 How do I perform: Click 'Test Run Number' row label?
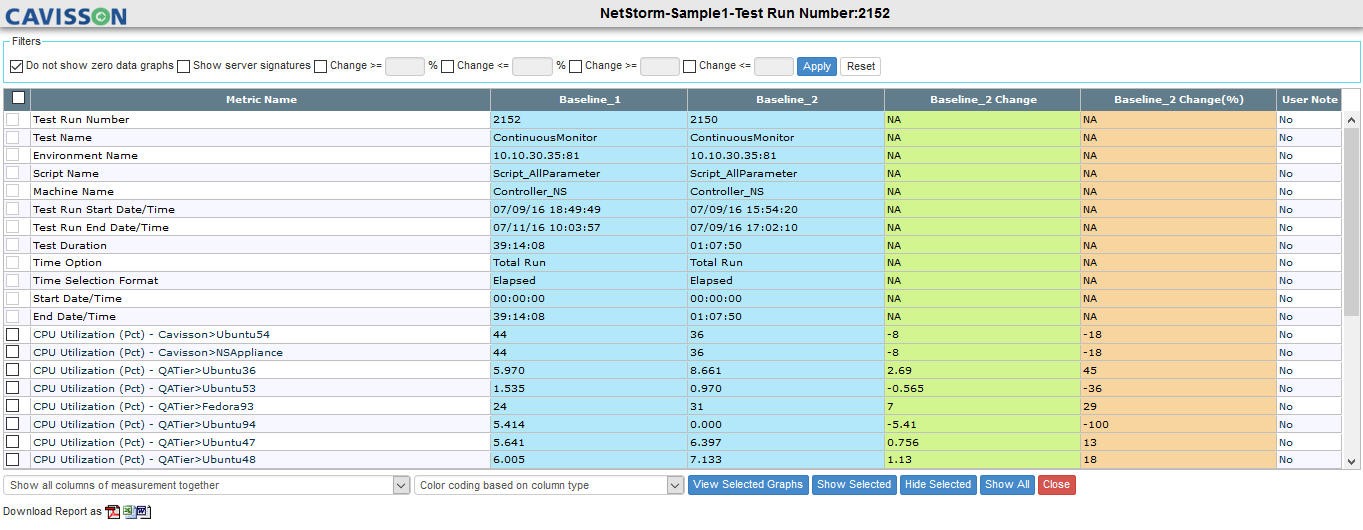tap(81, 119)
